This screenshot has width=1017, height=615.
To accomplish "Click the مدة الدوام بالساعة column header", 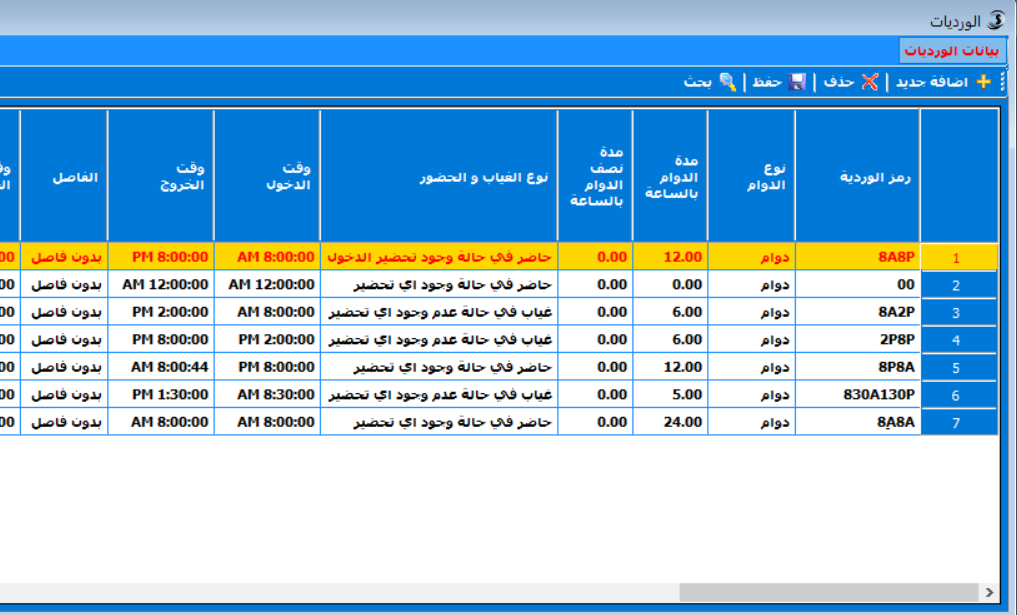I will pos(670,176).
